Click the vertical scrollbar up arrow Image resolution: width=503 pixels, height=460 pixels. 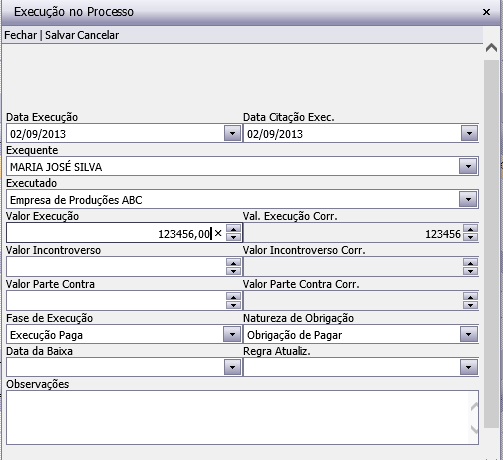click(x=491, y=48)
